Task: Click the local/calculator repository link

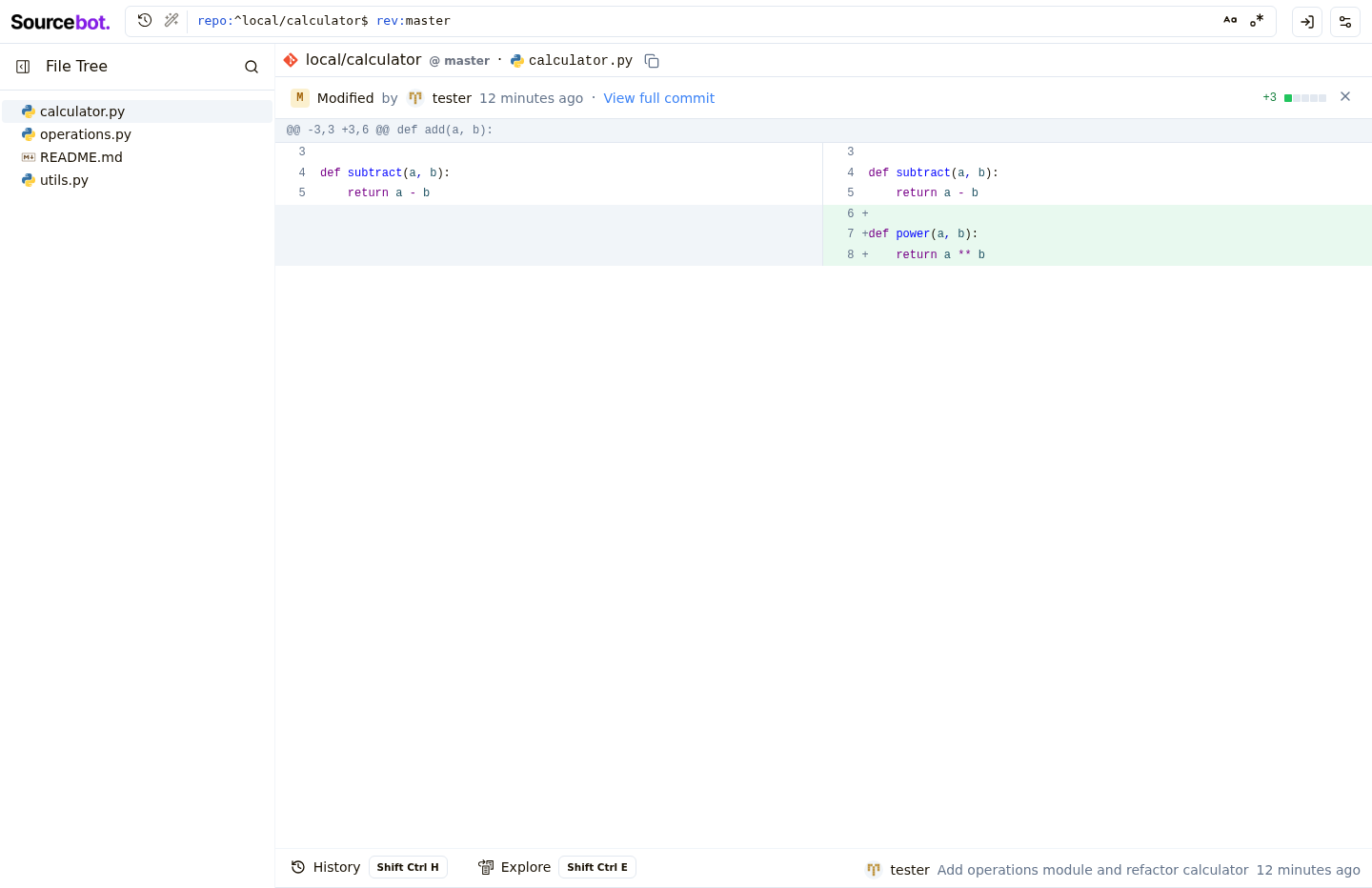Action: pyautogui.click(x=363, y=59)
